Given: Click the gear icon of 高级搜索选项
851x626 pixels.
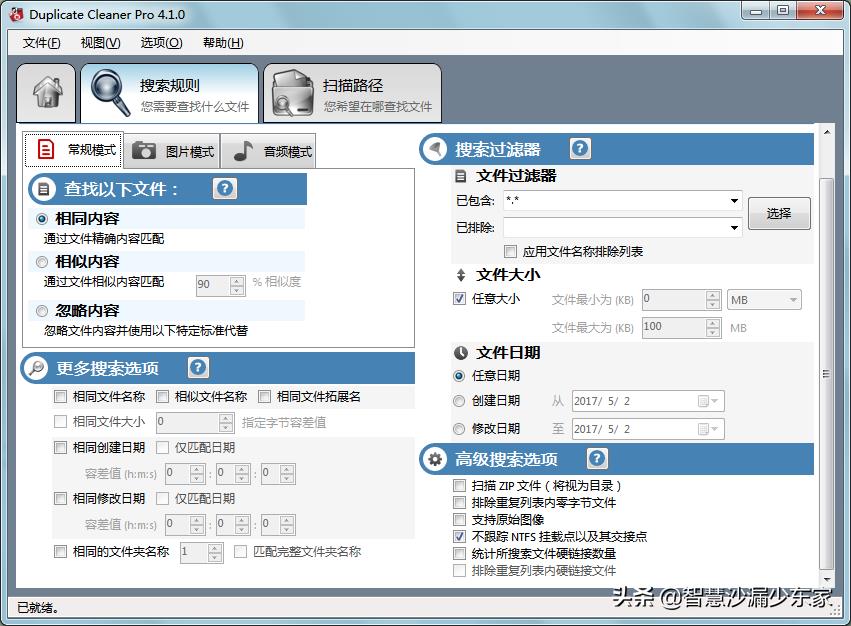Looking at the screenshot, I should coord(435,459).
